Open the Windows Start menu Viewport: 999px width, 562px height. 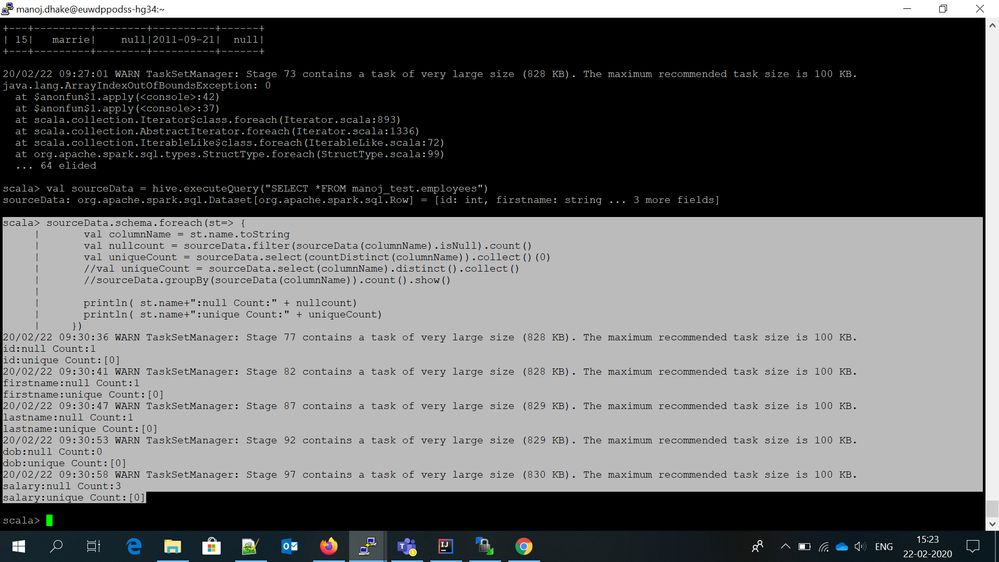point(18,547)
